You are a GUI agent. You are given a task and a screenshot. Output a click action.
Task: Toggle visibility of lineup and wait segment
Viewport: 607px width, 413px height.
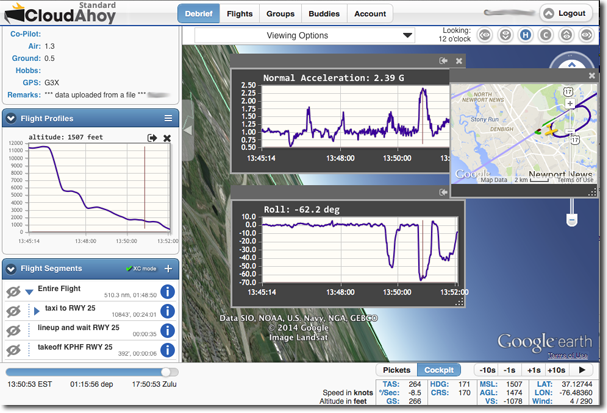[x=14, y=331]
